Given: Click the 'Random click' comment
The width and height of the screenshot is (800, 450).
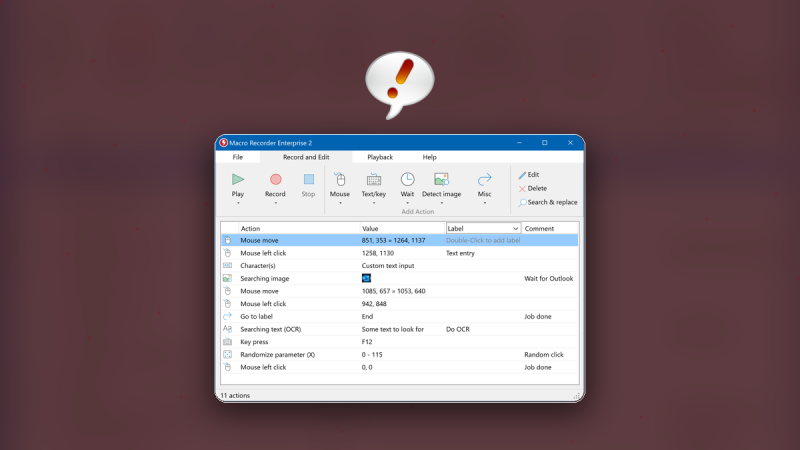Looking at the screenshot, I should (x=544, y=355).
